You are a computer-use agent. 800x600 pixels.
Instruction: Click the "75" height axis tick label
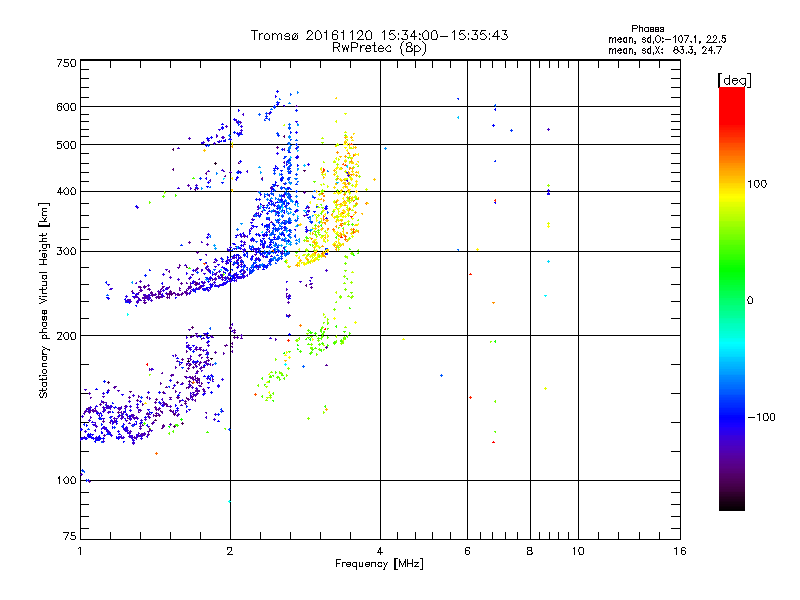(x=70, y=536)
